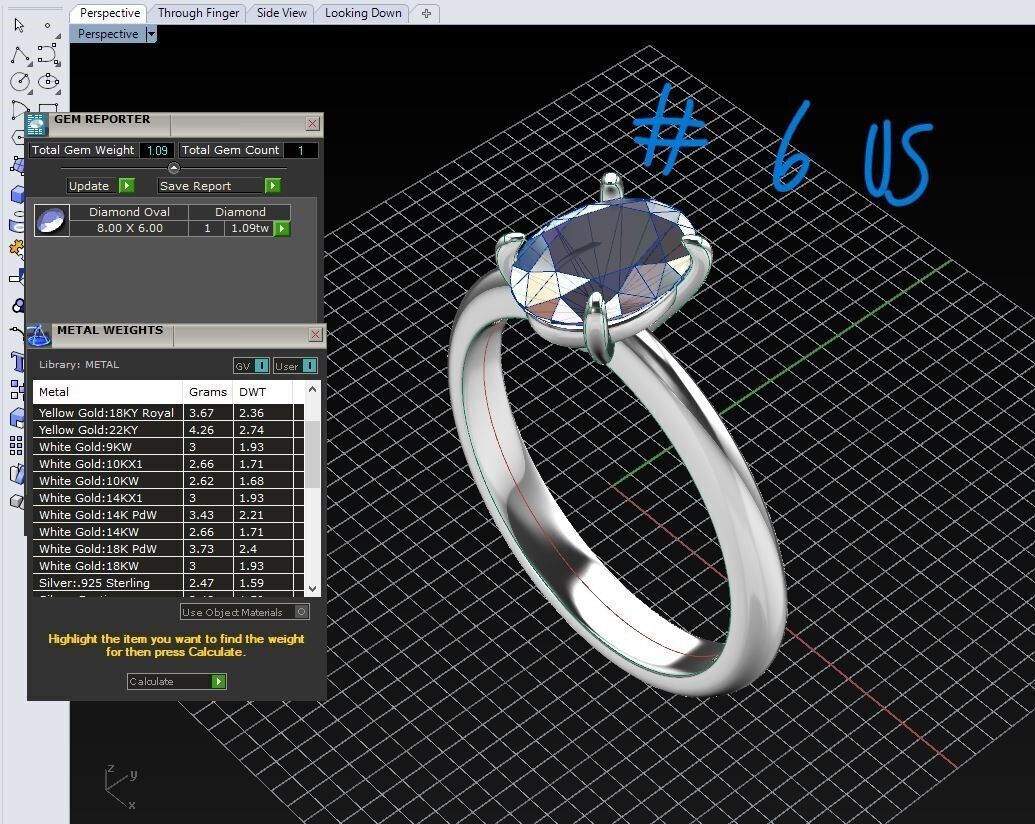Click green arrow beside 1.09tw
This screenshot has width=1035, height=824.
coord(282,228)
